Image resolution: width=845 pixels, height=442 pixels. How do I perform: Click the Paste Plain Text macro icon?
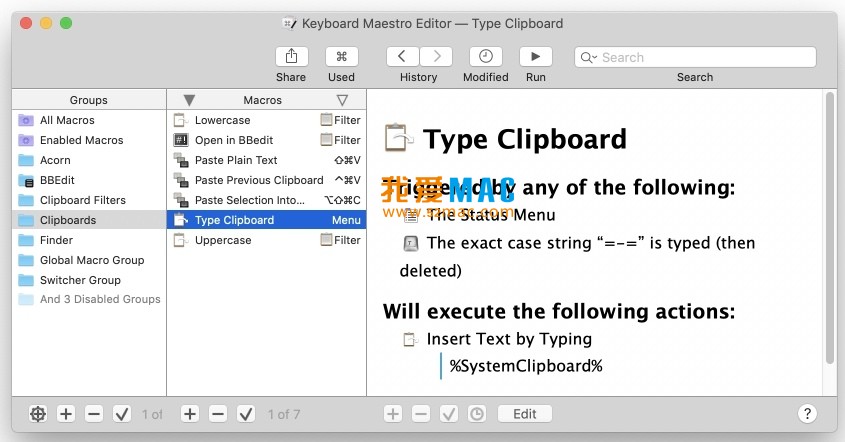point(181,160)
